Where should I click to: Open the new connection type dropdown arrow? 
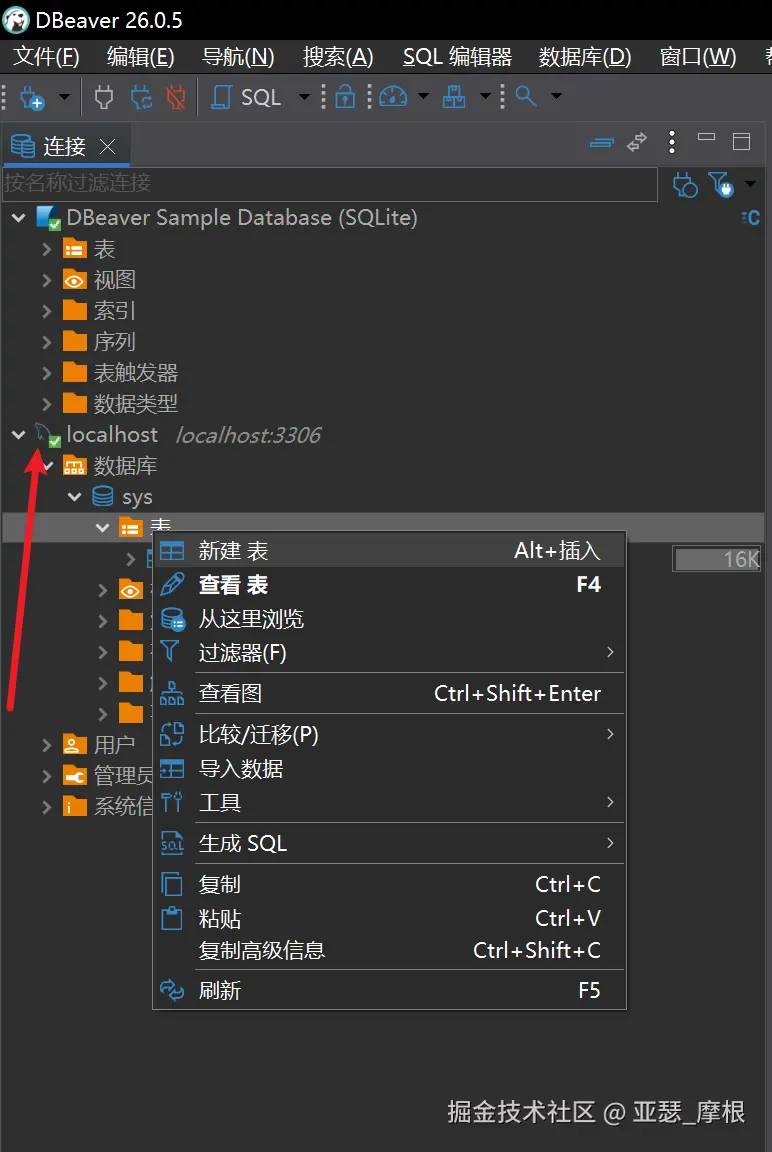pos(64,96)
